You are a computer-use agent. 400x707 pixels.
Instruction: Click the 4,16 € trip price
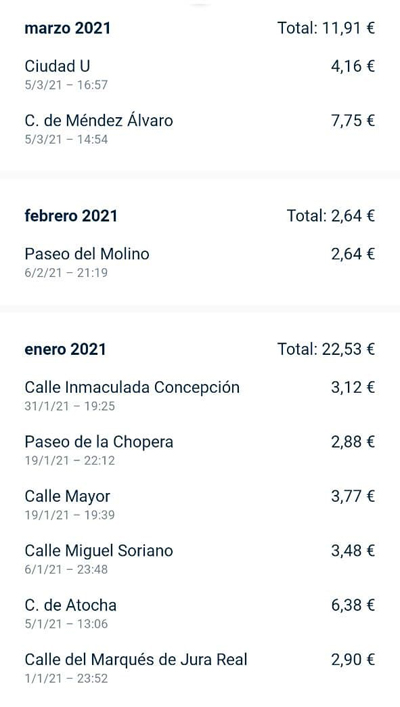click(x=353, y=66)
